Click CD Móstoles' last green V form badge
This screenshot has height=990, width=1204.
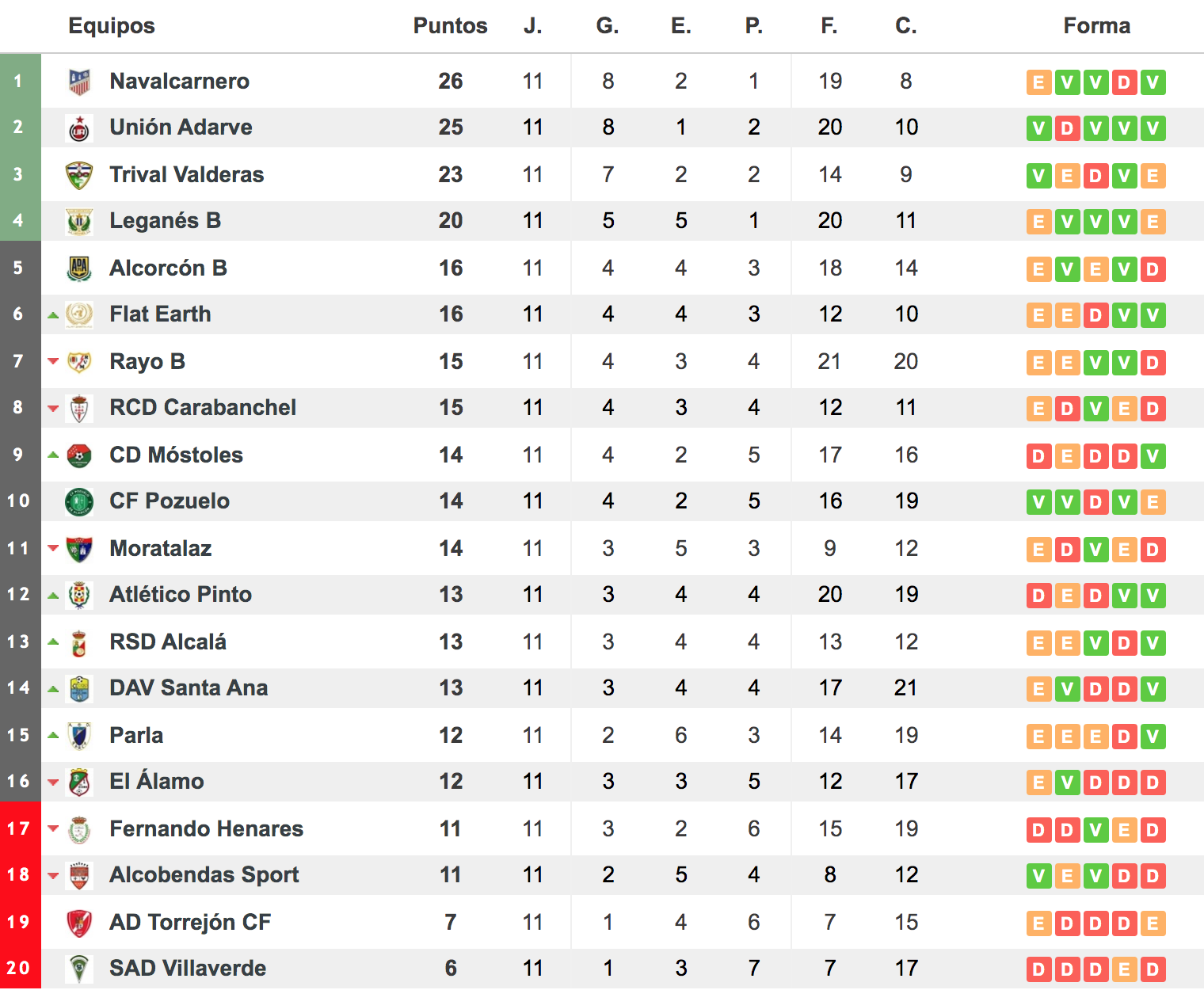pyautogui.click(x=1153, y=455)
